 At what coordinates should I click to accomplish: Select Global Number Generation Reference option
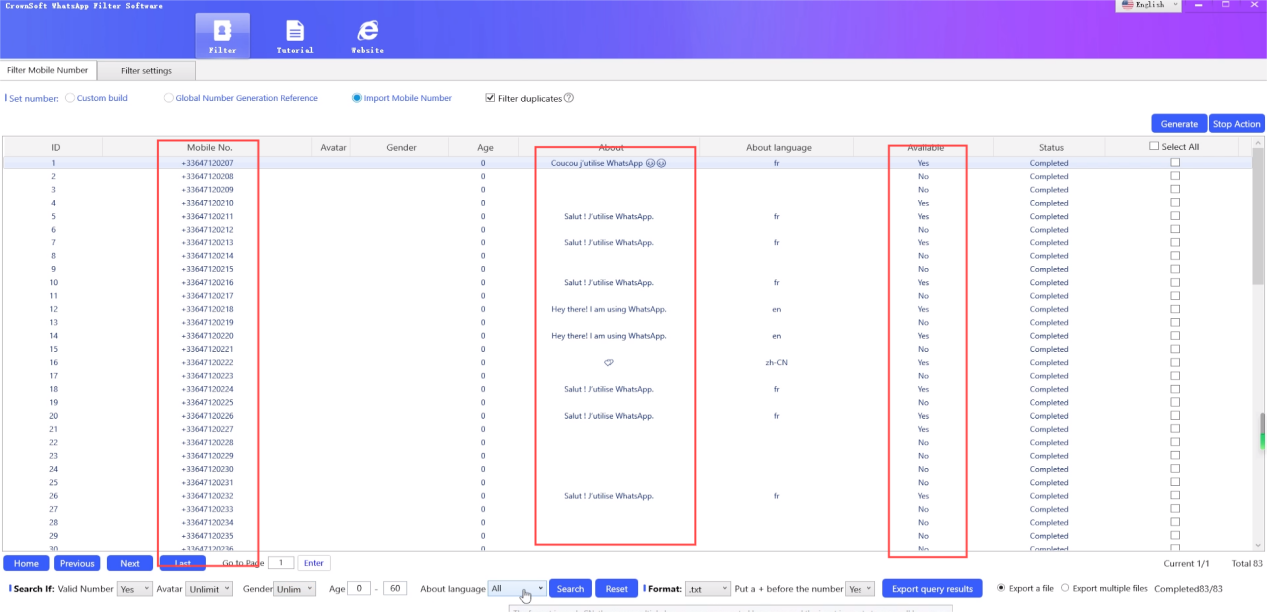pyautogui.click(x=168, y=98)
